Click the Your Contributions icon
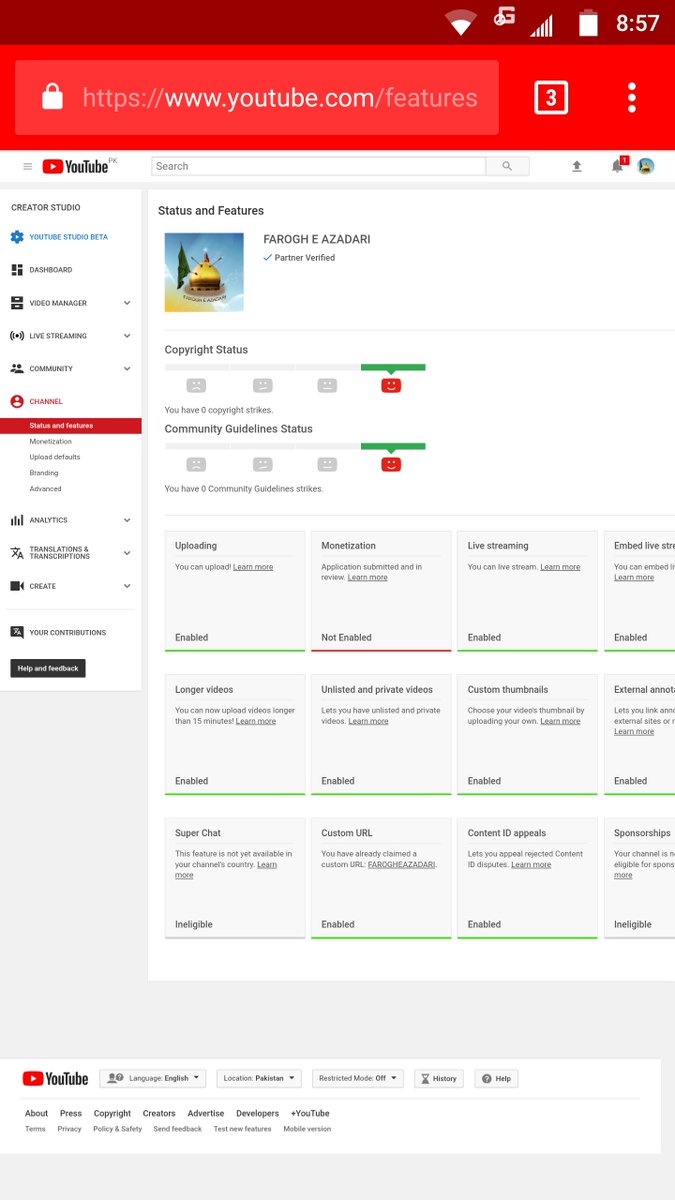This screenshot has width=675, height=1200. point(17,632)
